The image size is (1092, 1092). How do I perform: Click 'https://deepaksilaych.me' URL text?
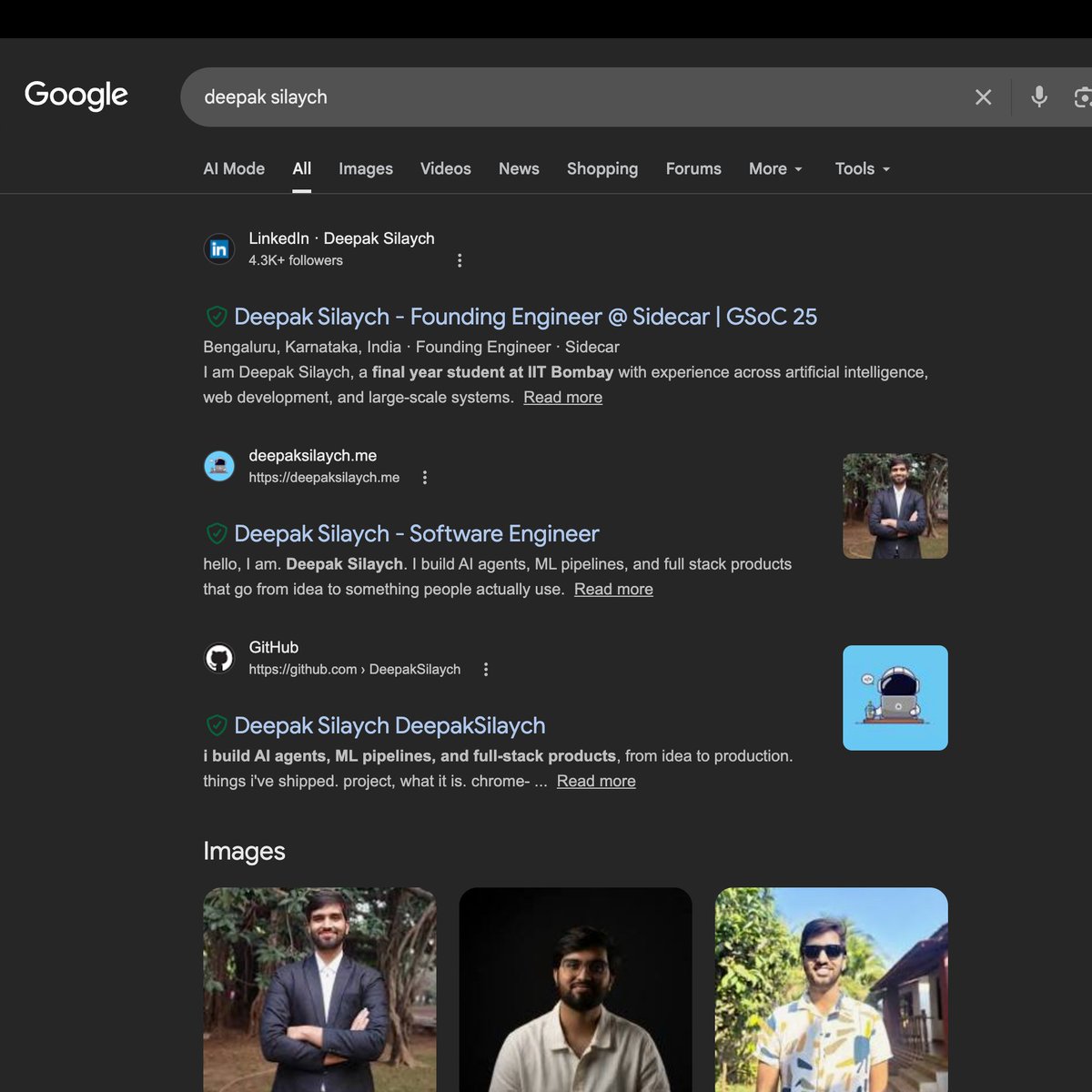click(324, 478)
